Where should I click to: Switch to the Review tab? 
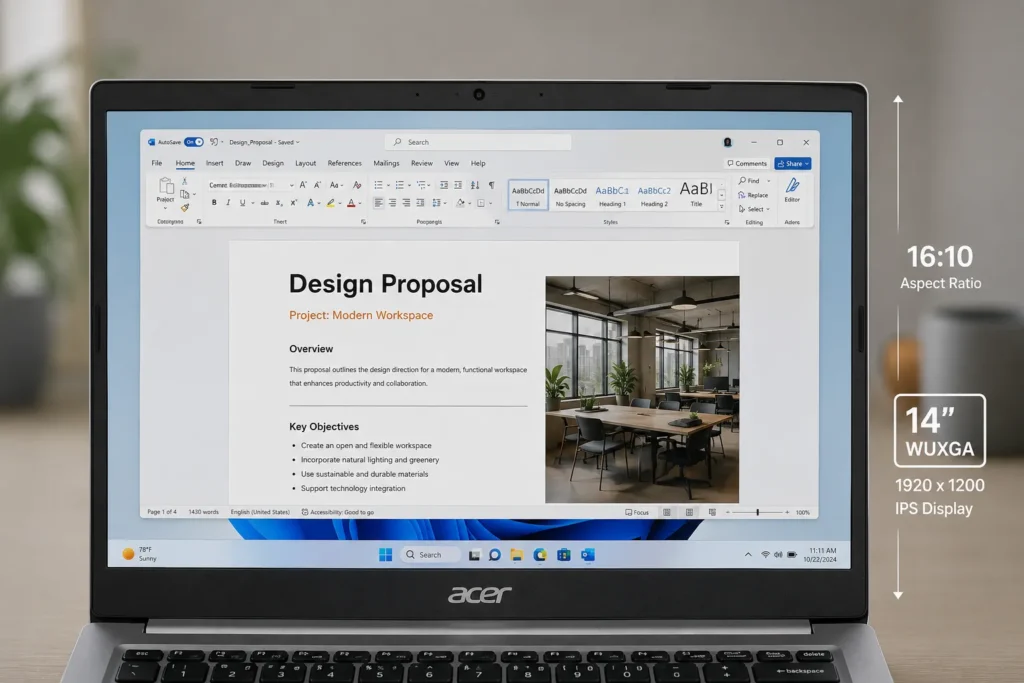[421, 163]
